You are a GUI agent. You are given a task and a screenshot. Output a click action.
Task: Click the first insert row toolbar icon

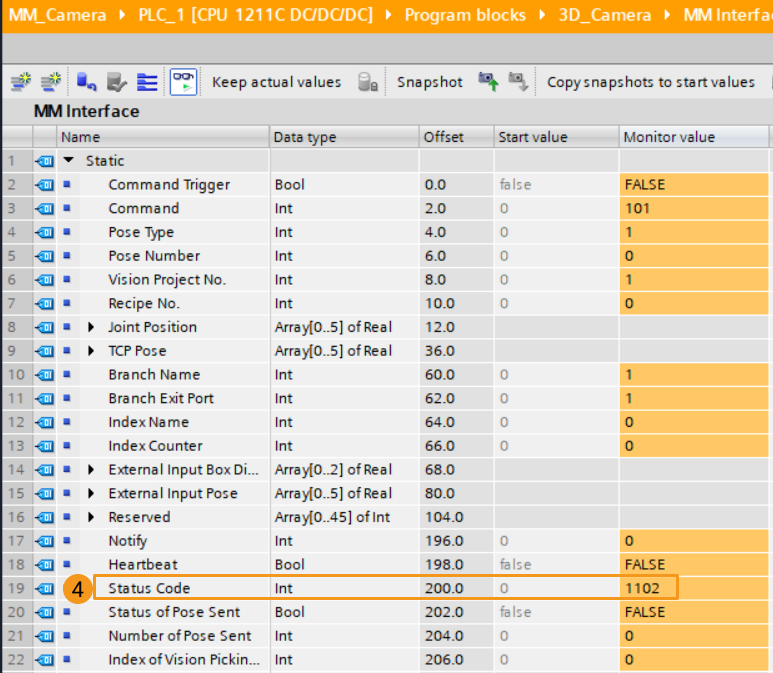[x=20, y=82]
